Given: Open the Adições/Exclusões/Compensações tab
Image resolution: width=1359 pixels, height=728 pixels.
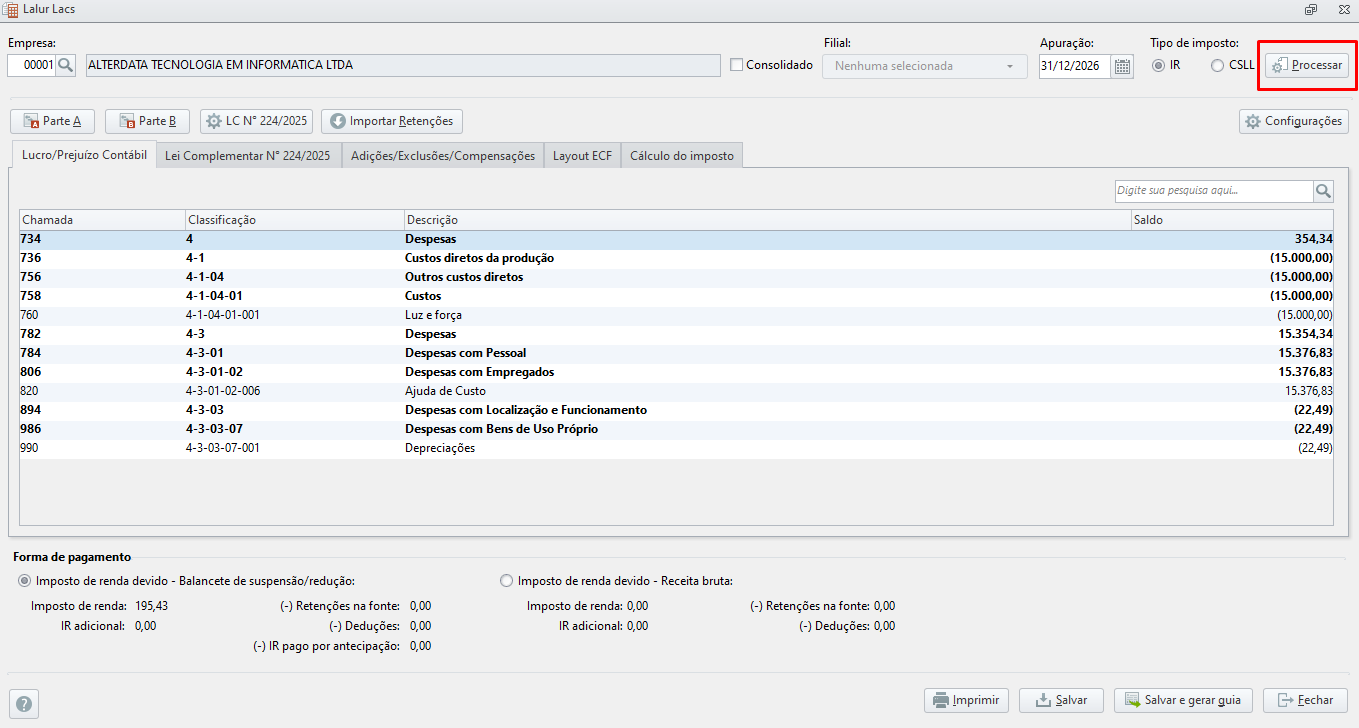Looking at the screenshot, I should (x=443, y=156).
